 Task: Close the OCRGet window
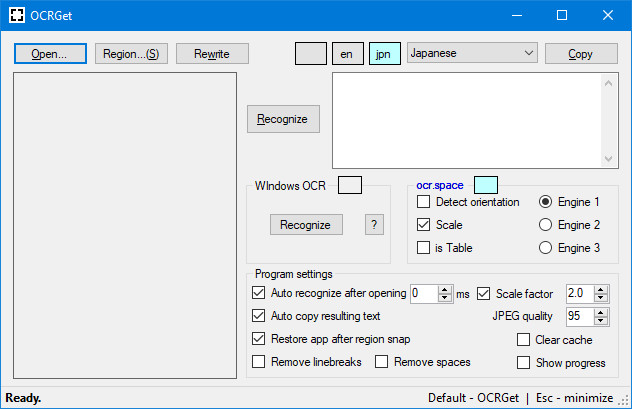tap(608, 15)
